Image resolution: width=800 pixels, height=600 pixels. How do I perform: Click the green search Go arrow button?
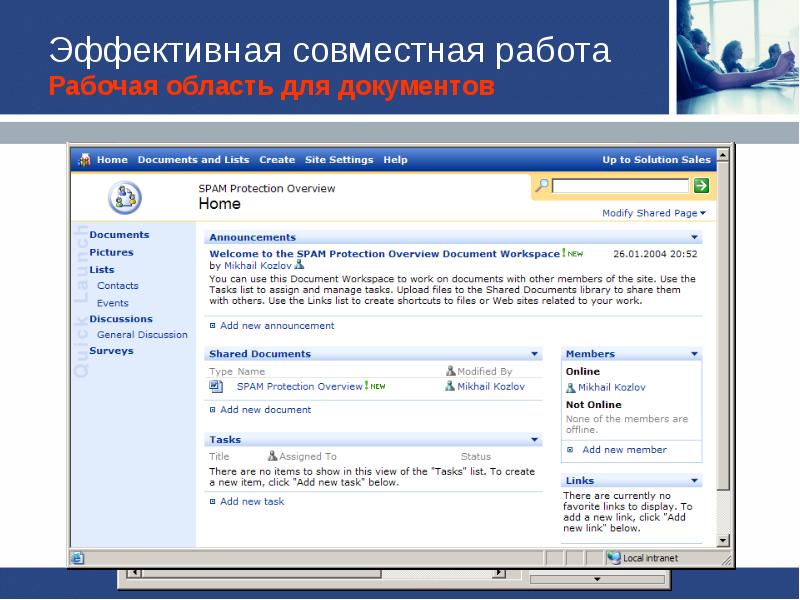coord(701,185)
